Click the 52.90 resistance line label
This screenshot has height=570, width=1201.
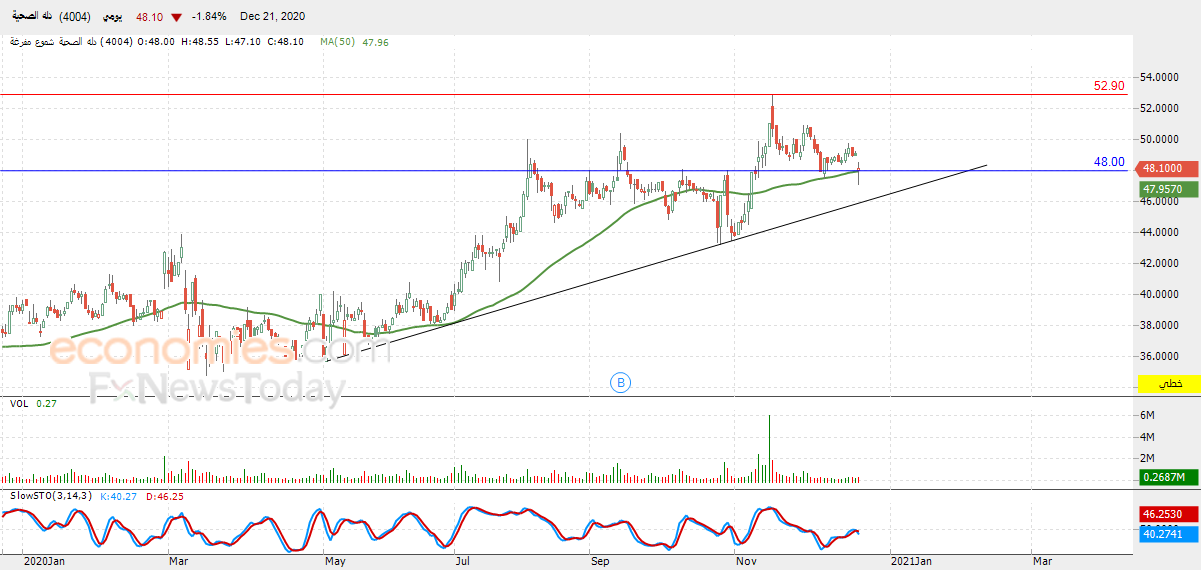[x=1109, y=86]
